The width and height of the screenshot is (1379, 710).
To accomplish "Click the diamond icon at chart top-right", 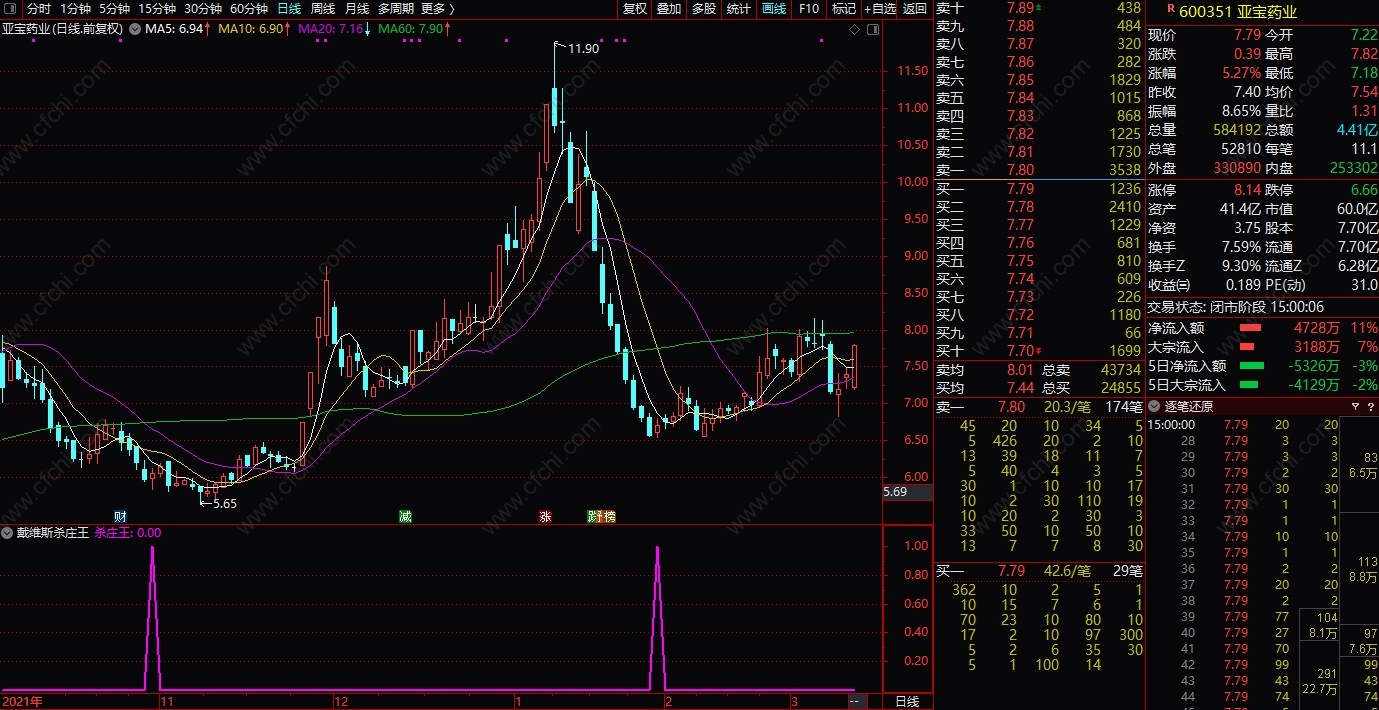I will tap(854, 30).
